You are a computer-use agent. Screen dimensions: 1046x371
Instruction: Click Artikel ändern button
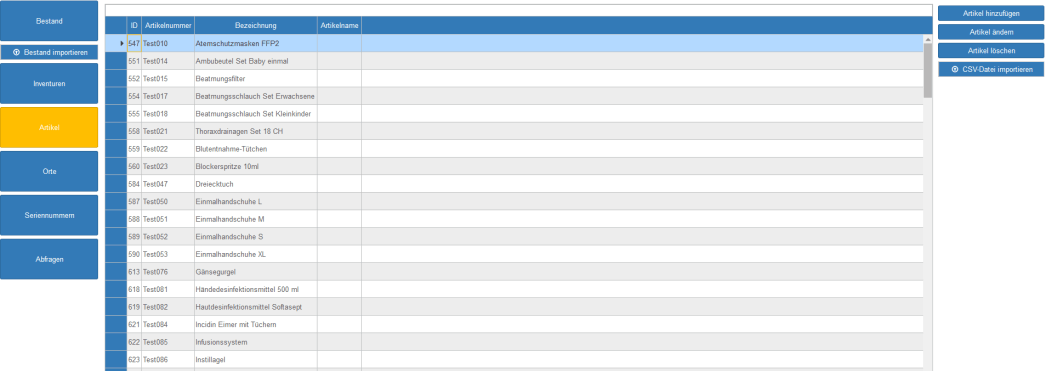991,32
